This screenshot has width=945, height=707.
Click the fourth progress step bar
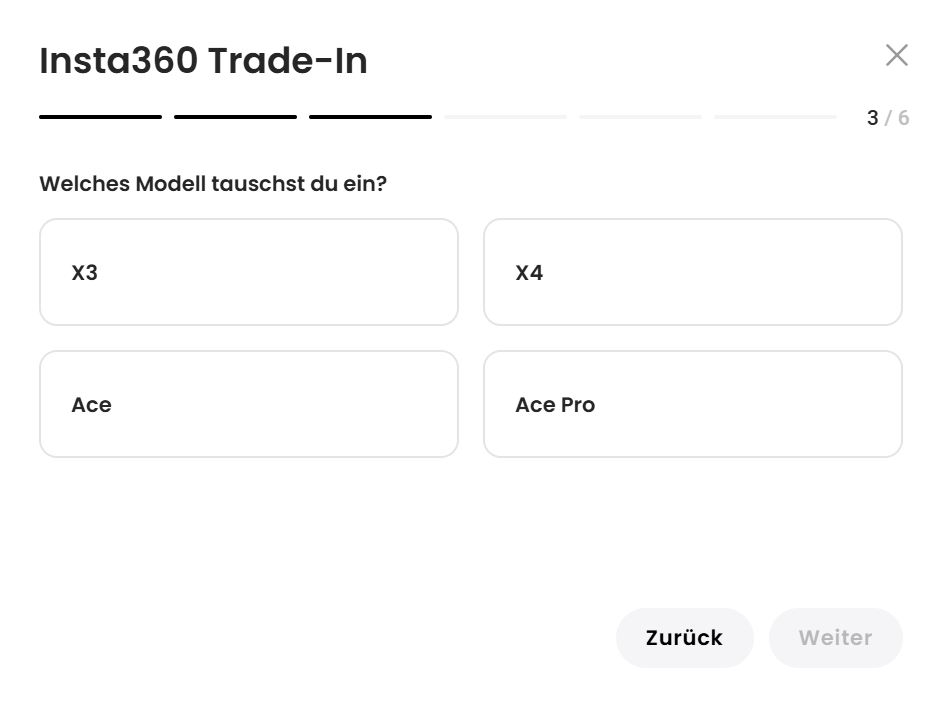tap(505, 117)
